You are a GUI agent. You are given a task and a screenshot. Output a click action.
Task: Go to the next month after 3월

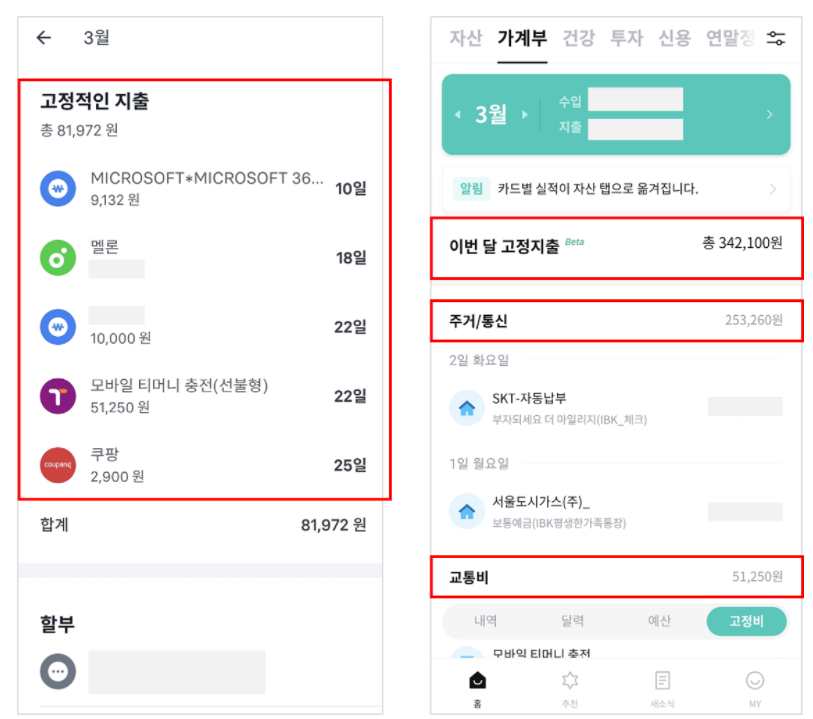[x=525, y=115]
